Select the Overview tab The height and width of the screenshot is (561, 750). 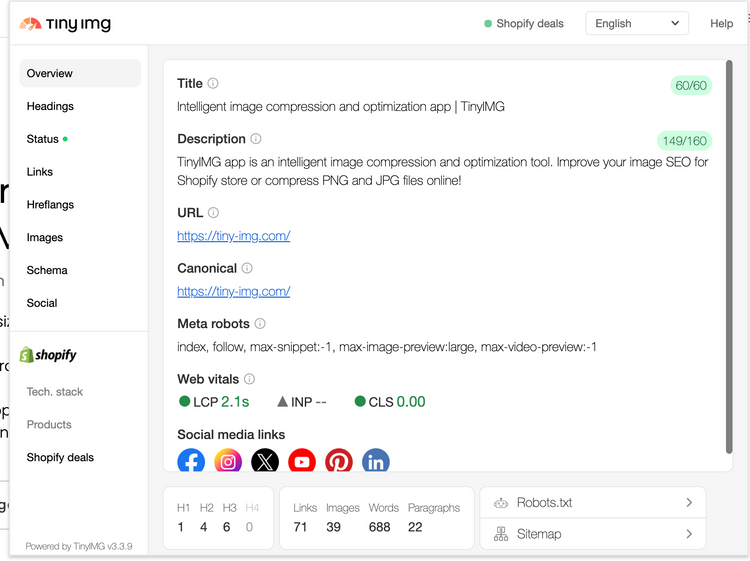click(80, 73)
